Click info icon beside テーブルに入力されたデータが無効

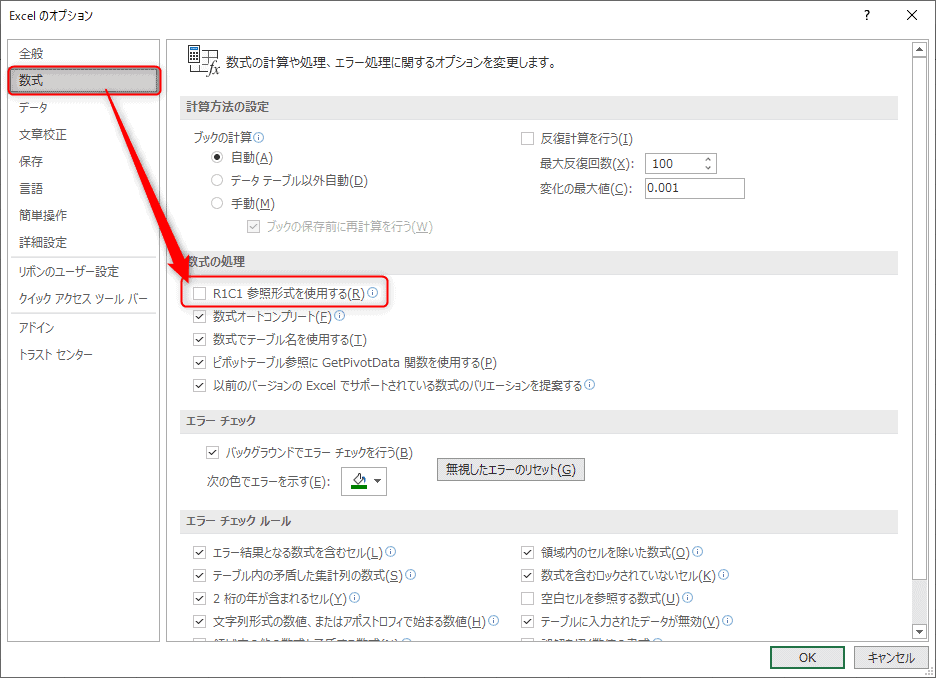point(728,621)
